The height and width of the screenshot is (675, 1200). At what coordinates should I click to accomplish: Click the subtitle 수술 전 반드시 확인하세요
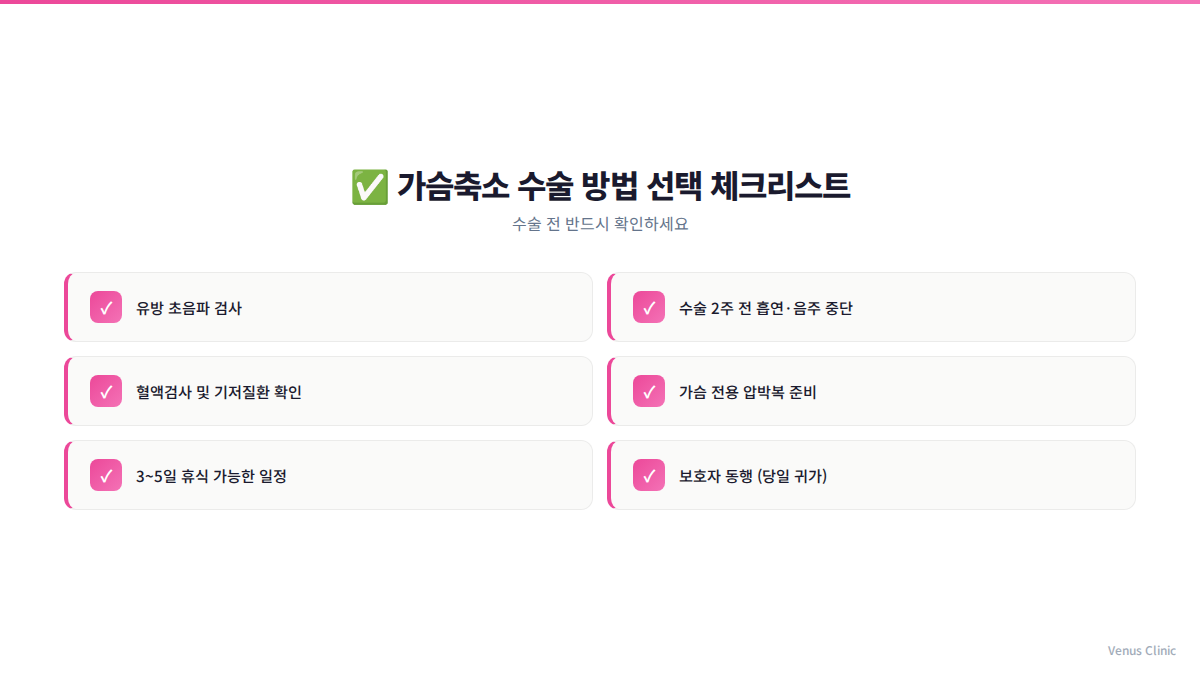(600, 224)
